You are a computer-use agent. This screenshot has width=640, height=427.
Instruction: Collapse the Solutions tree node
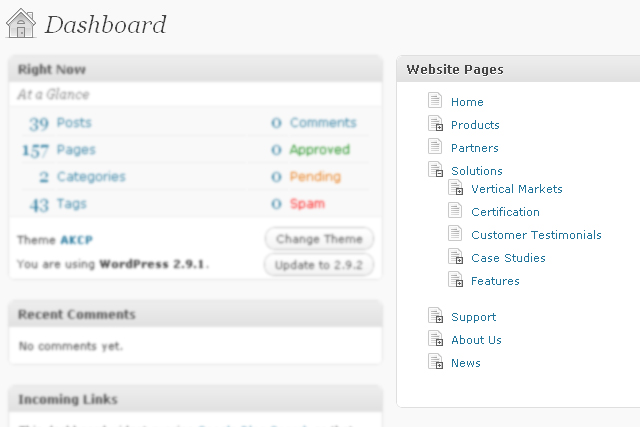coord(439,173)
